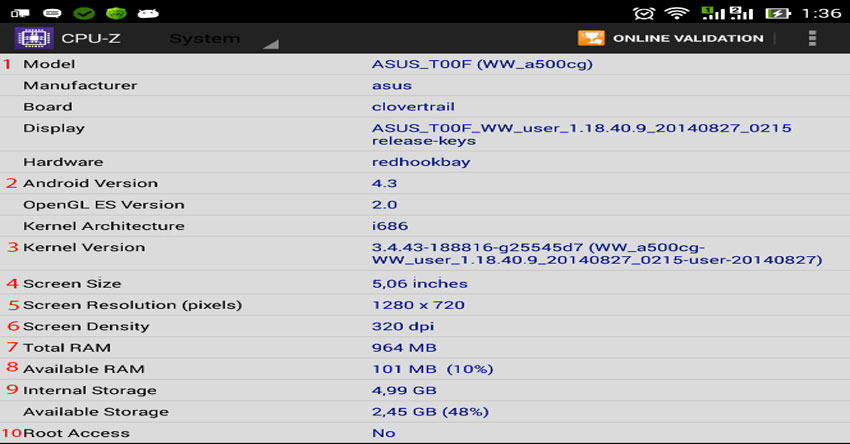
Task: Tap the device storage notification icon
Action: pos(20,13)
